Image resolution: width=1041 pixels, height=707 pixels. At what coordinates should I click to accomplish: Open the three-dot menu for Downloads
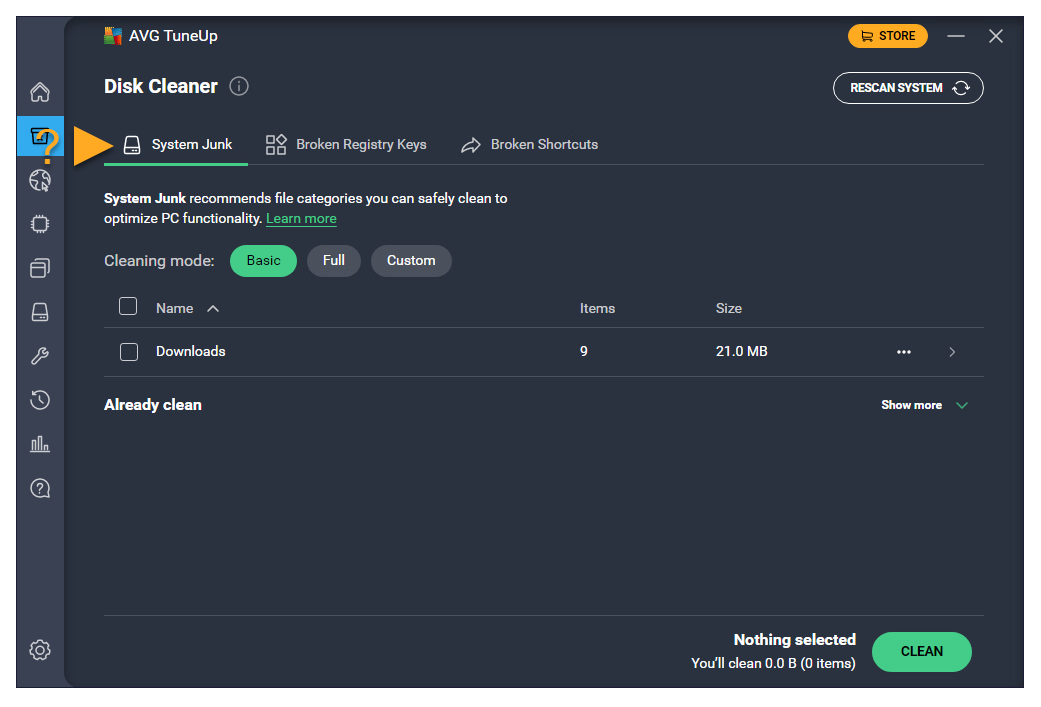pyautogui.click(x=904, y=352)
